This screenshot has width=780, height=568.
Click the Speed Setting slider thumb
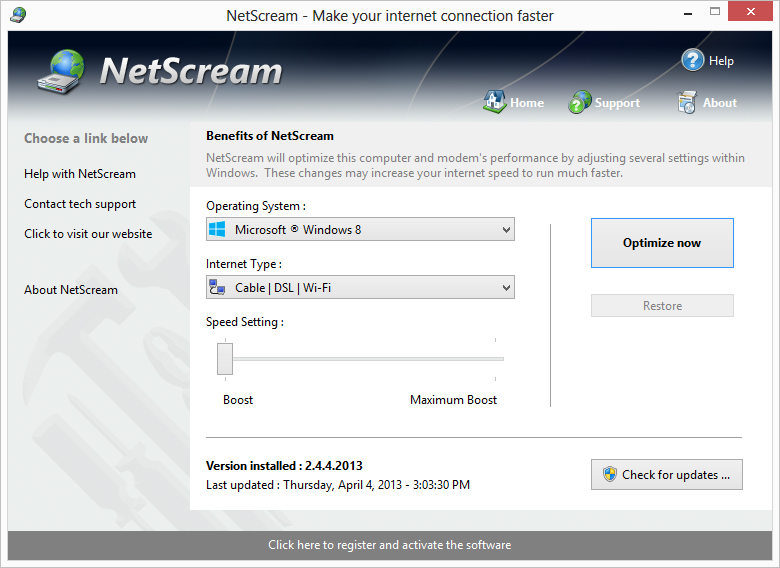pos(225,358)
